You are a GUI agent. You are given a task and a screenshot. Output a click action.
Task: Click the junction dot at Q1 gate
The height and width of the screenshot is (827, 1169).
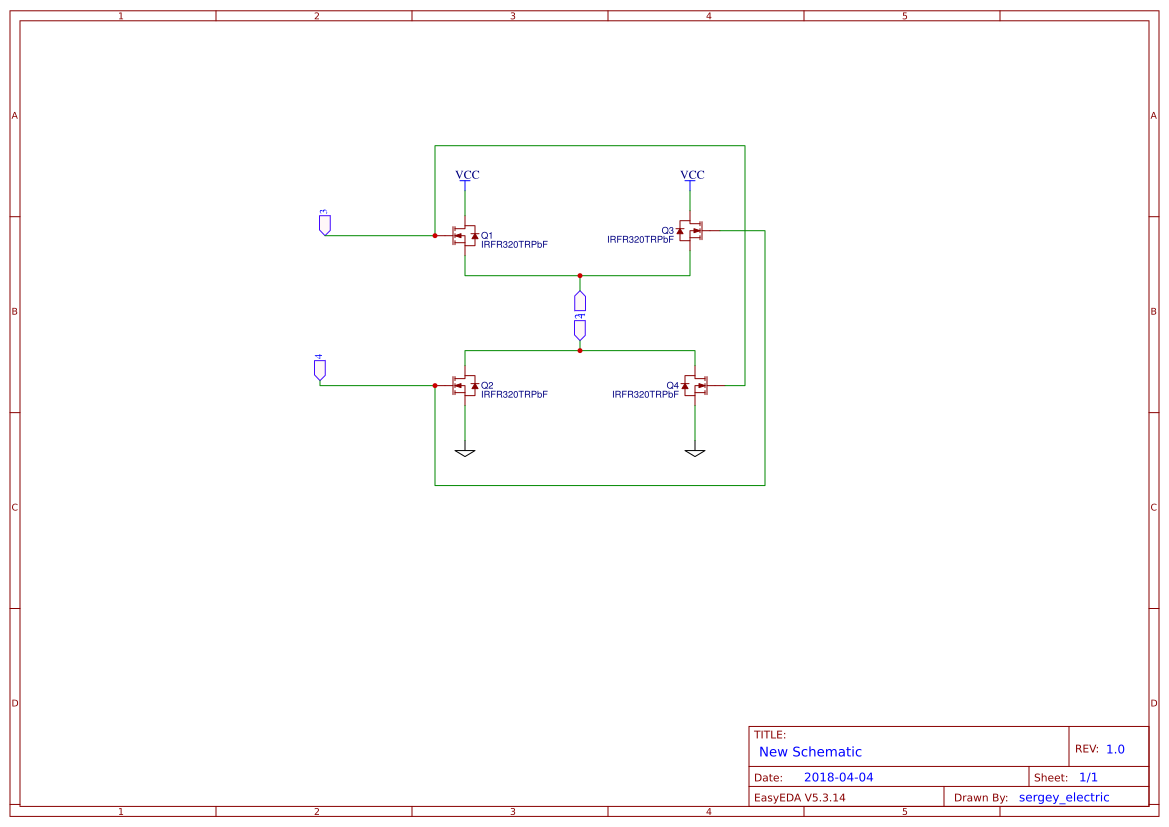point(435,236)
